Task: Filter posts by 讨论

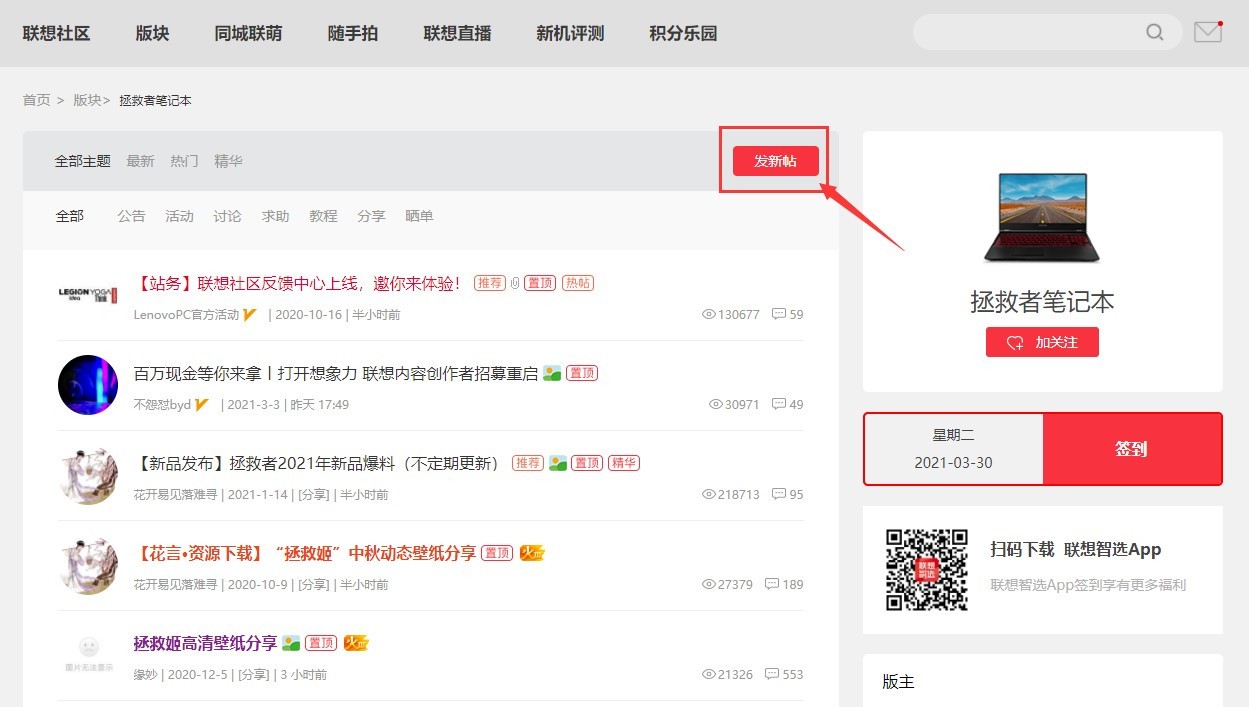Action: pyautogui.click(x=227, y=216)
